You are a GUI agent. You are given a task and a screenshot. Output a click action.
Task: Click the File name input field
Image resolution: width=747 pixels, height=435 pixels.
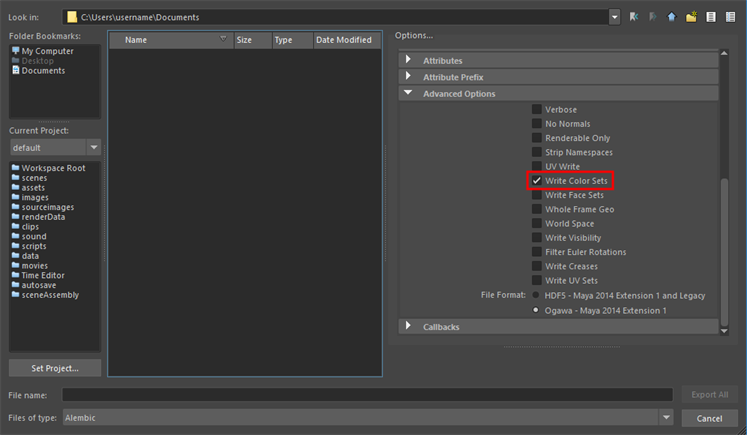pos(367,395)
